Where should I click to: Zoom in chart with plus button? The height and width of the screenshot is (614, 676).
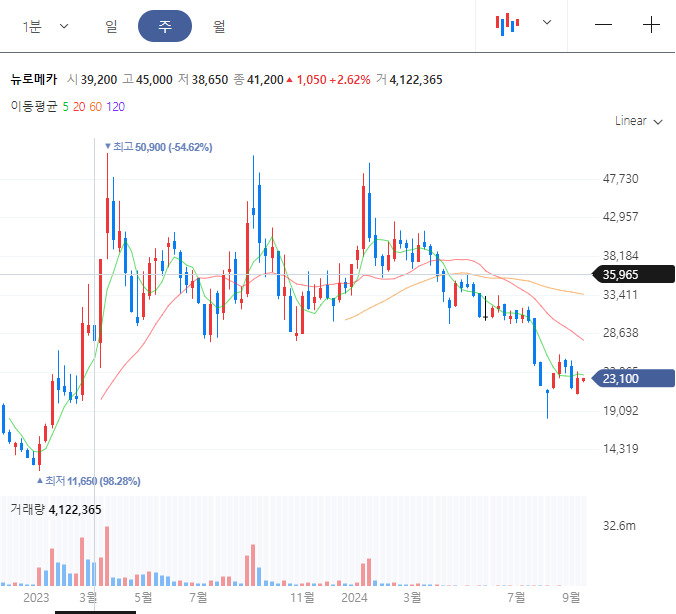651,25
